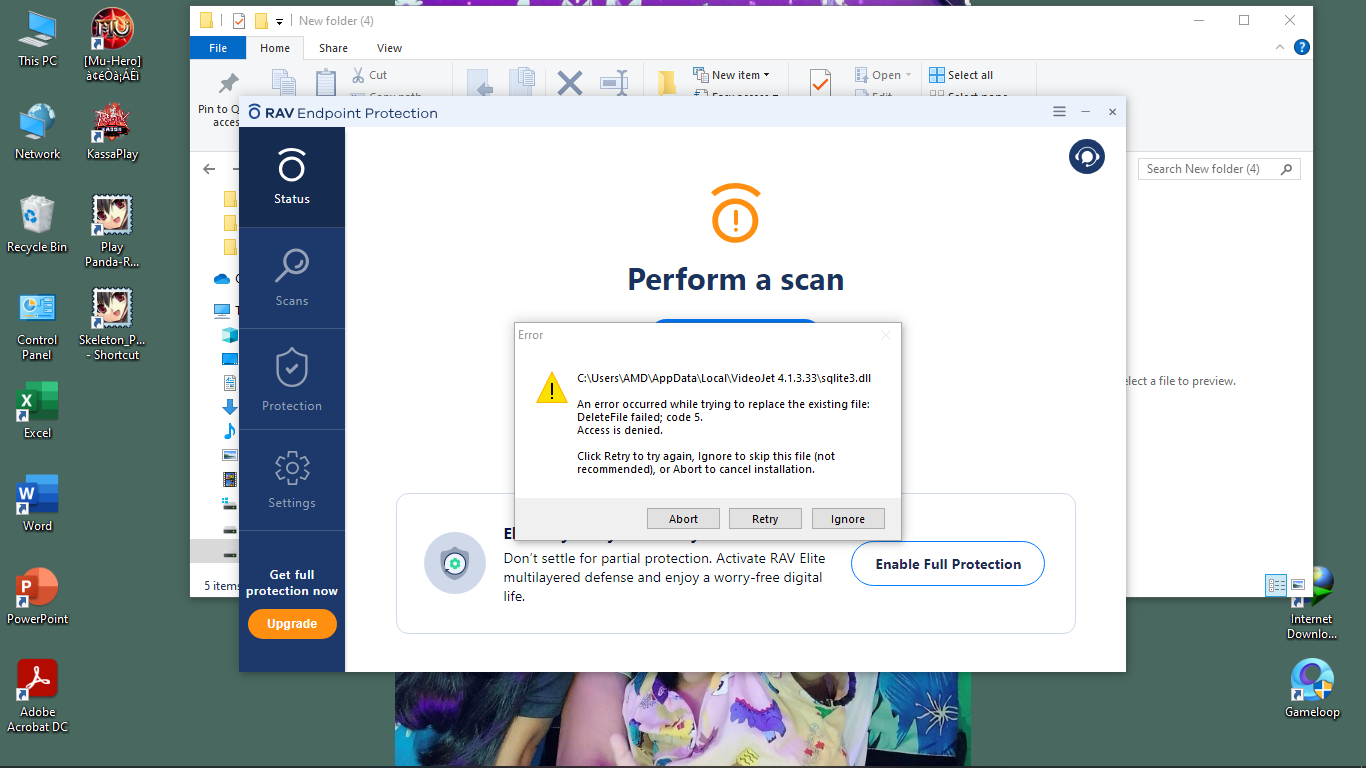Switch to details view layout icon
The image size is (1366, 768).
[x=1276, y=585]
